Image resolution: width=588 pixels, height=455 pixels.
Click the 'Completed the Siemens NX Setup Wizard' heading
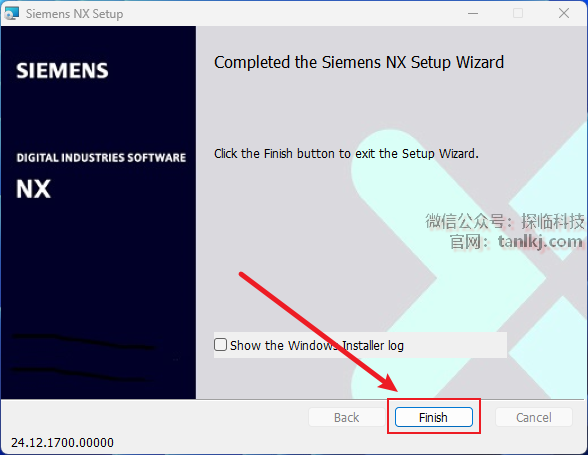(x=359, y=62)
